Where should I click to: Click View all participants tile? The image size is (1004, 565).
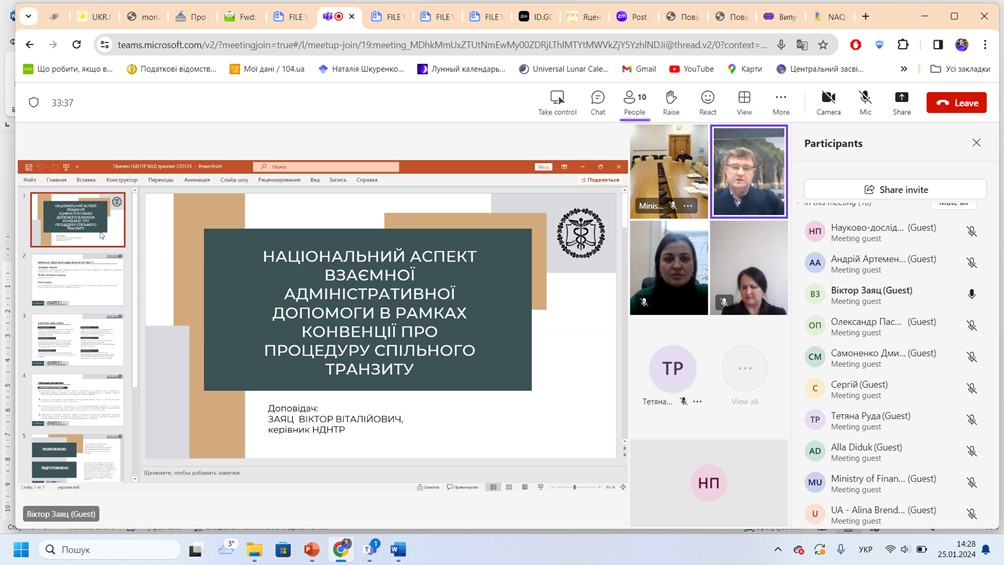point(744,375)
